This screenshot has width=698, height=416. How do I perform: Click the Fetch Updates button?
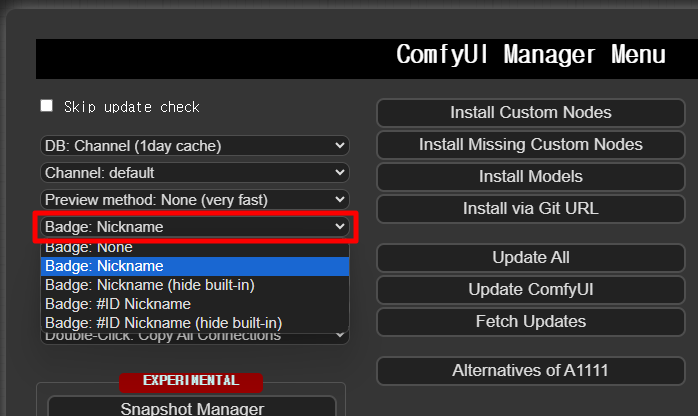[x=531, y=322]
